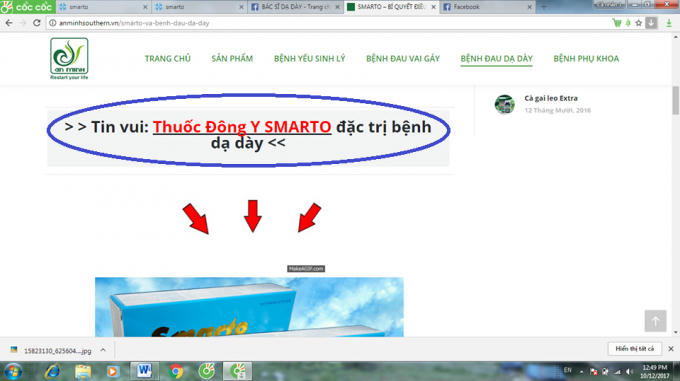
Task: Bookmark this page with the star
Action: click(638, 23)
